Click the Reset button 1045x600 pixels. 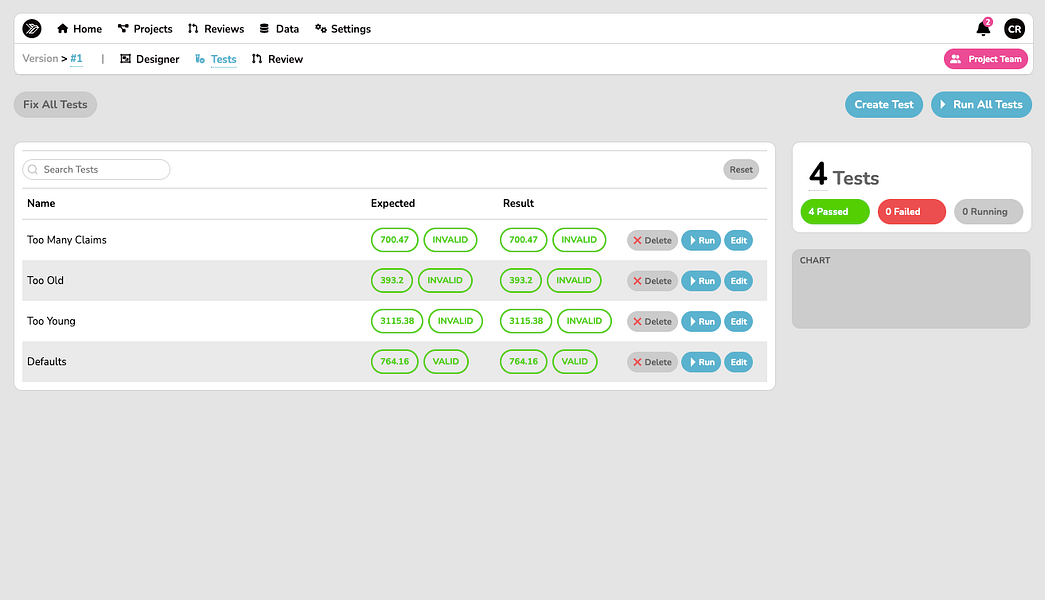(741, 169)
